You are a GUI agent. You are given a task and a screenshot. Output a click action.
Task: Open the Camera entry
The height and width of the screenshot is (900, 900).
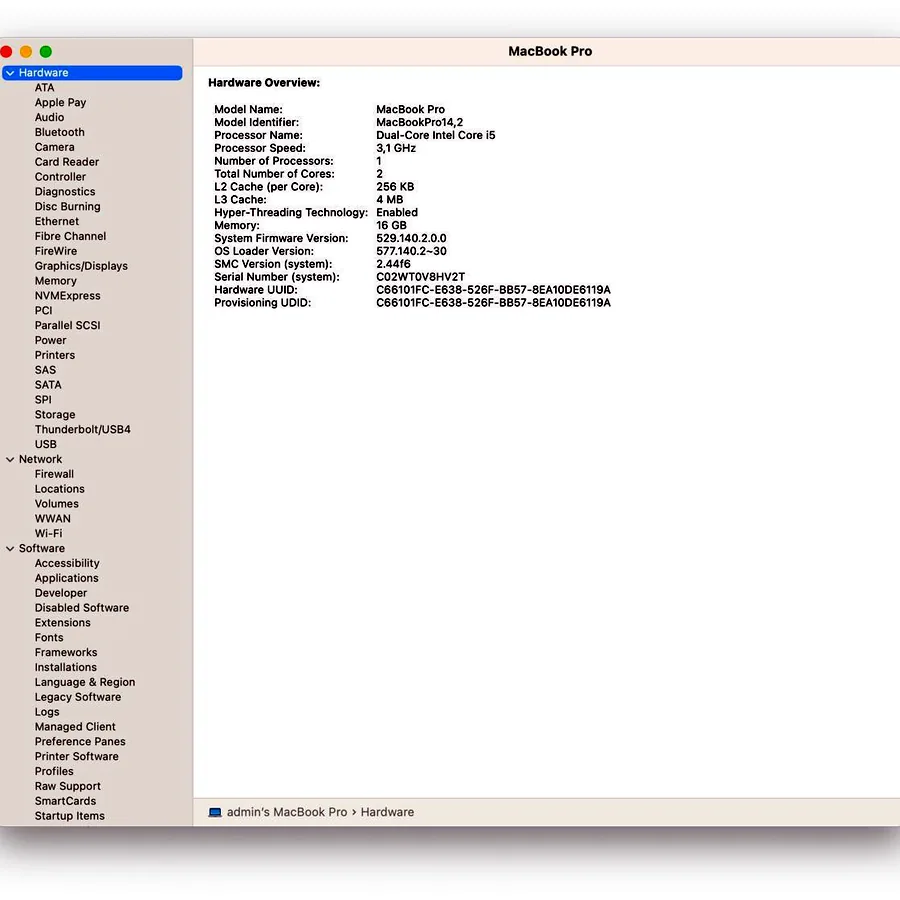[x=55, y=148]
